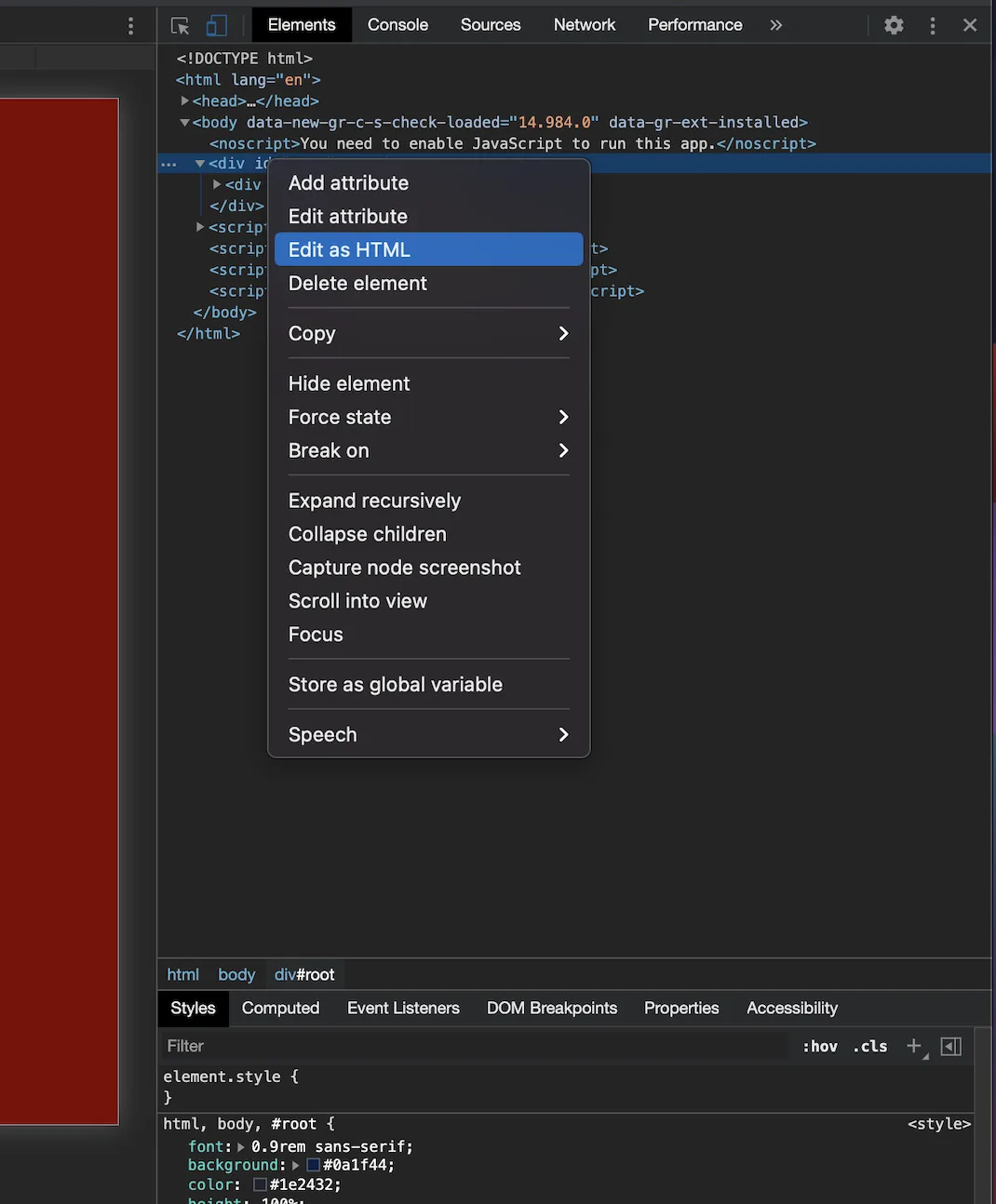Choose Edit attribute from context menu
Image resolution: width=996 pixels, height=1204 pixels.
(x=429, y=217)
